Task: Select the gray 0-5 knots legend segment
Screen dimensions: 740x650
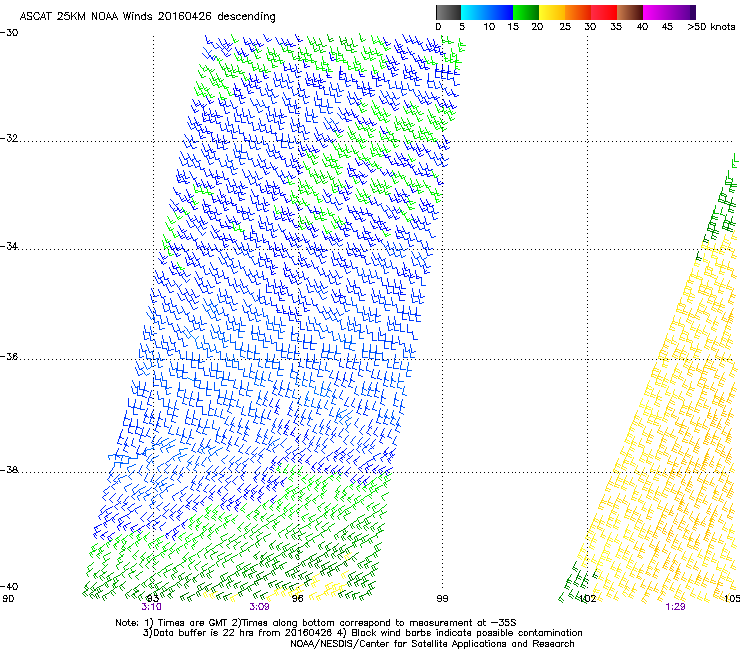Action: [448, 12]
